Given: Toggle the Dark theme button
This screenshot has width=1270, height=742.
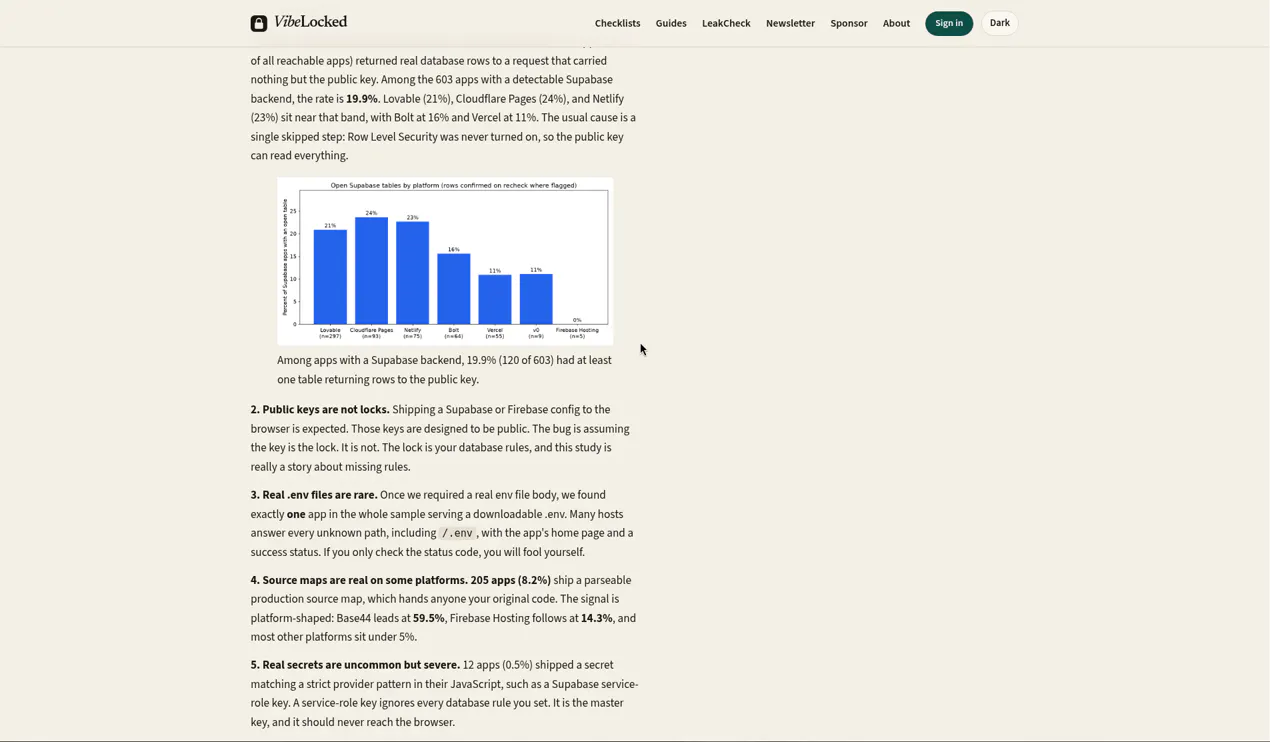Looking at the screenshot, I should 1000,23.
